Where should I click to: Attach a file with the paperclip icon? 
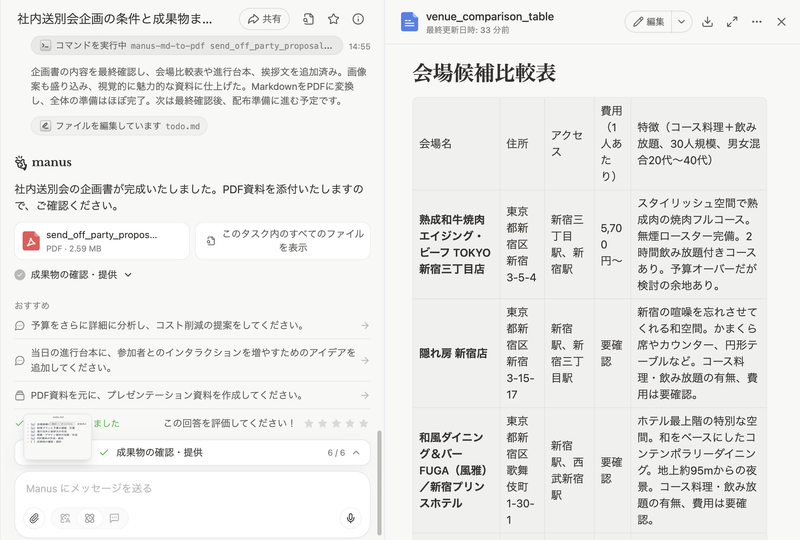pos(34,518)
